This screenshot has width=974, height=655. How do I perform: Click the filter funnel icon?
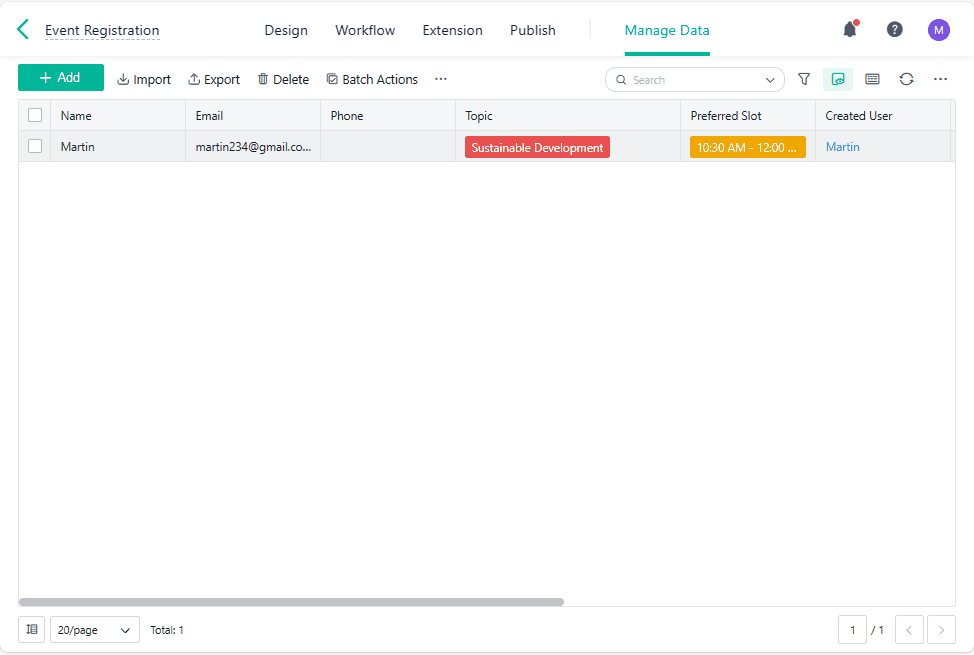click(804, 79)
